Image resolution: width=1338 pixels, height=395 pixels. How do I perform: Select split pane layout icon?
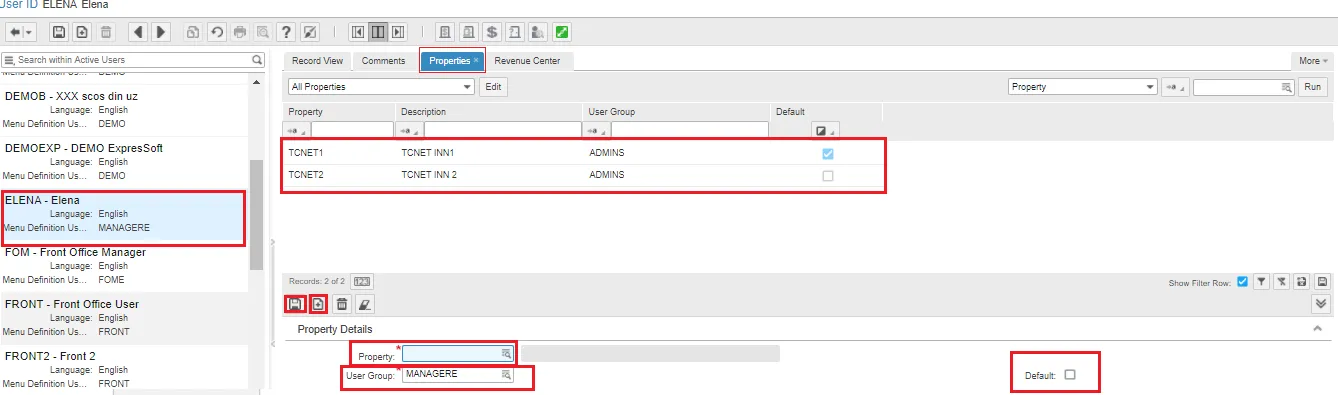tap(378, 32)
